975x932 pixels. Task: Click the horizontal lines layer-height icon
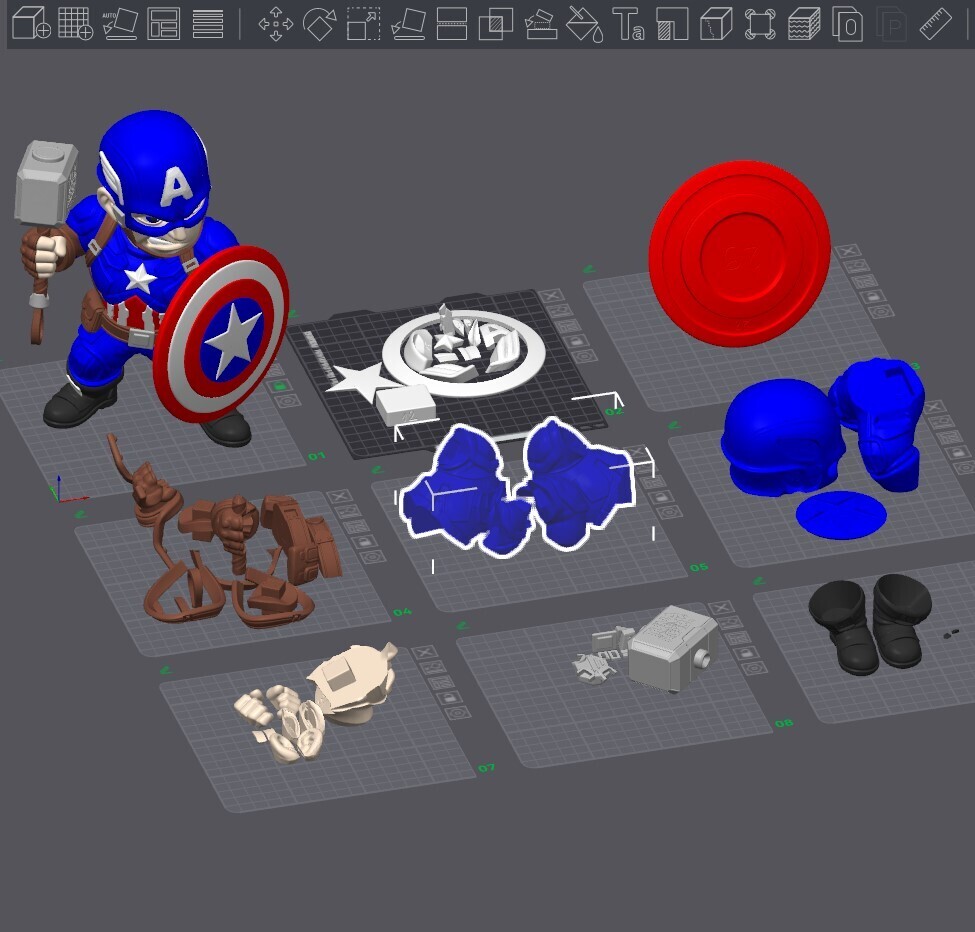click(208, 24)
